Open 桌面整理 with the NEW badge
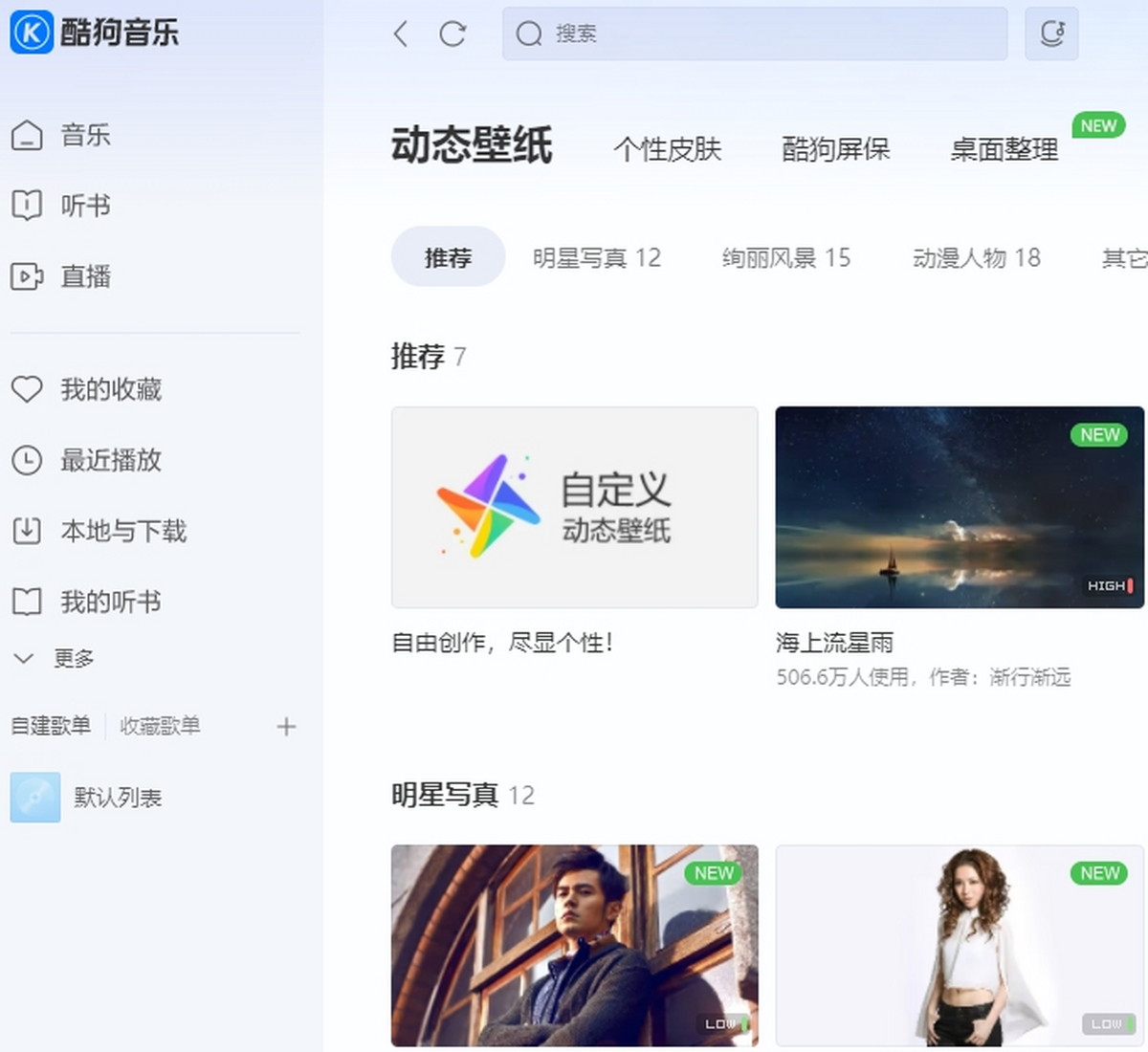 pos(1002,149)
